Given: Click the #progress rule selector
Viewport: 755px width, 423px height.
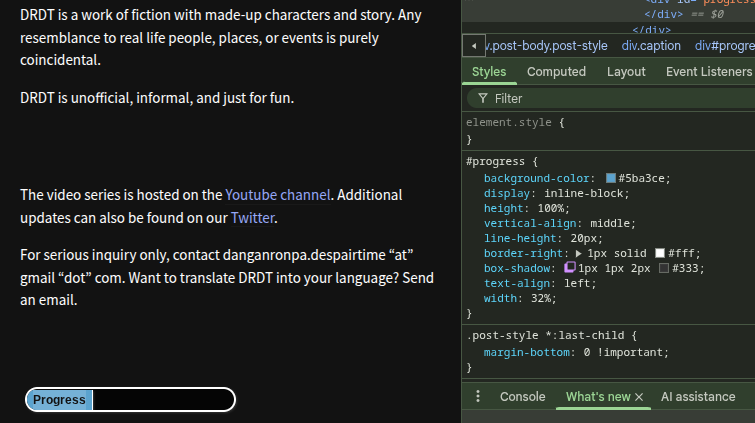Looking at the screenshot, I should point(495,161).
